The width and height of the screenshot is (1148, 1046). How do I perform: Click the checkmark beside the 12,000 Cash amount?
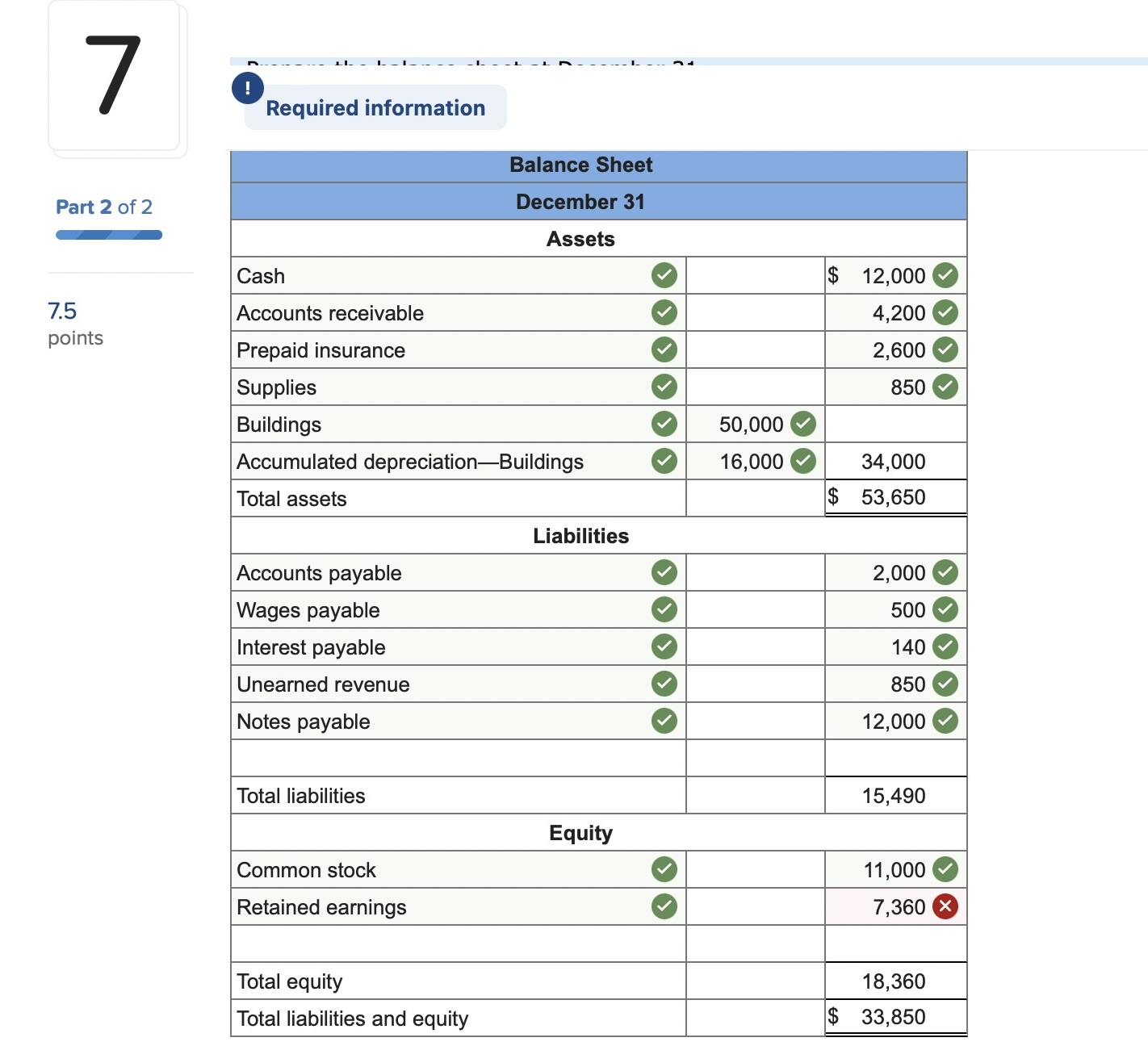pos(945,275)
